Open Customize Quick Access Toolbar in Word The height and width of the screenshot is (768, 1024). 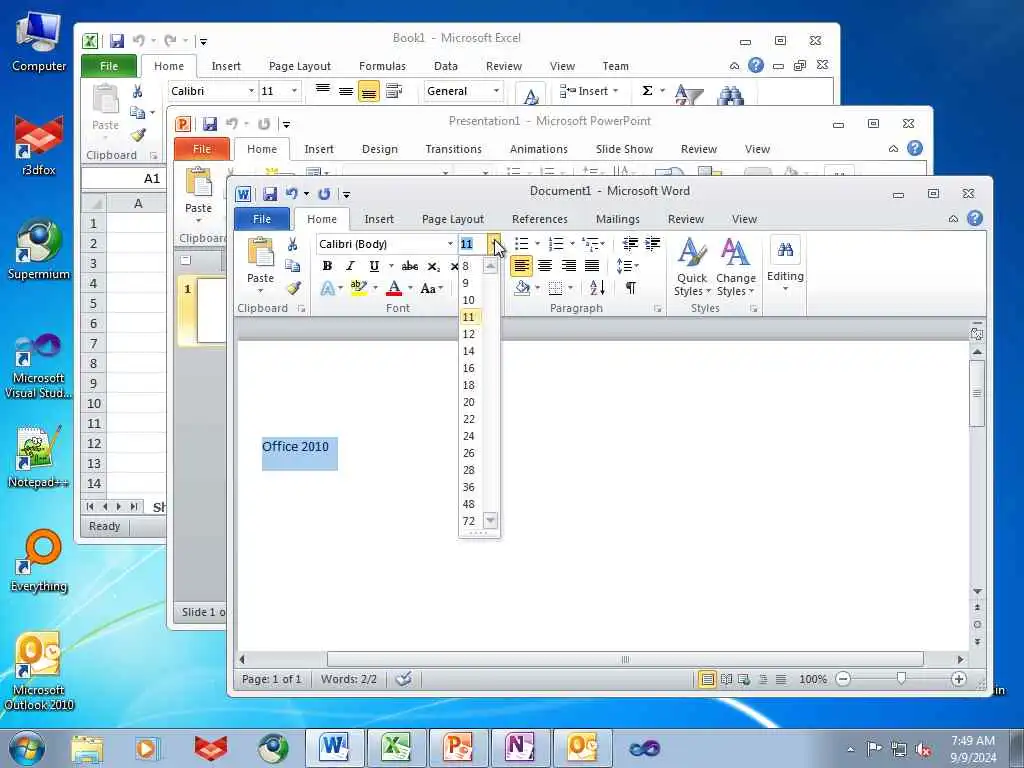[x=346, y=194]
